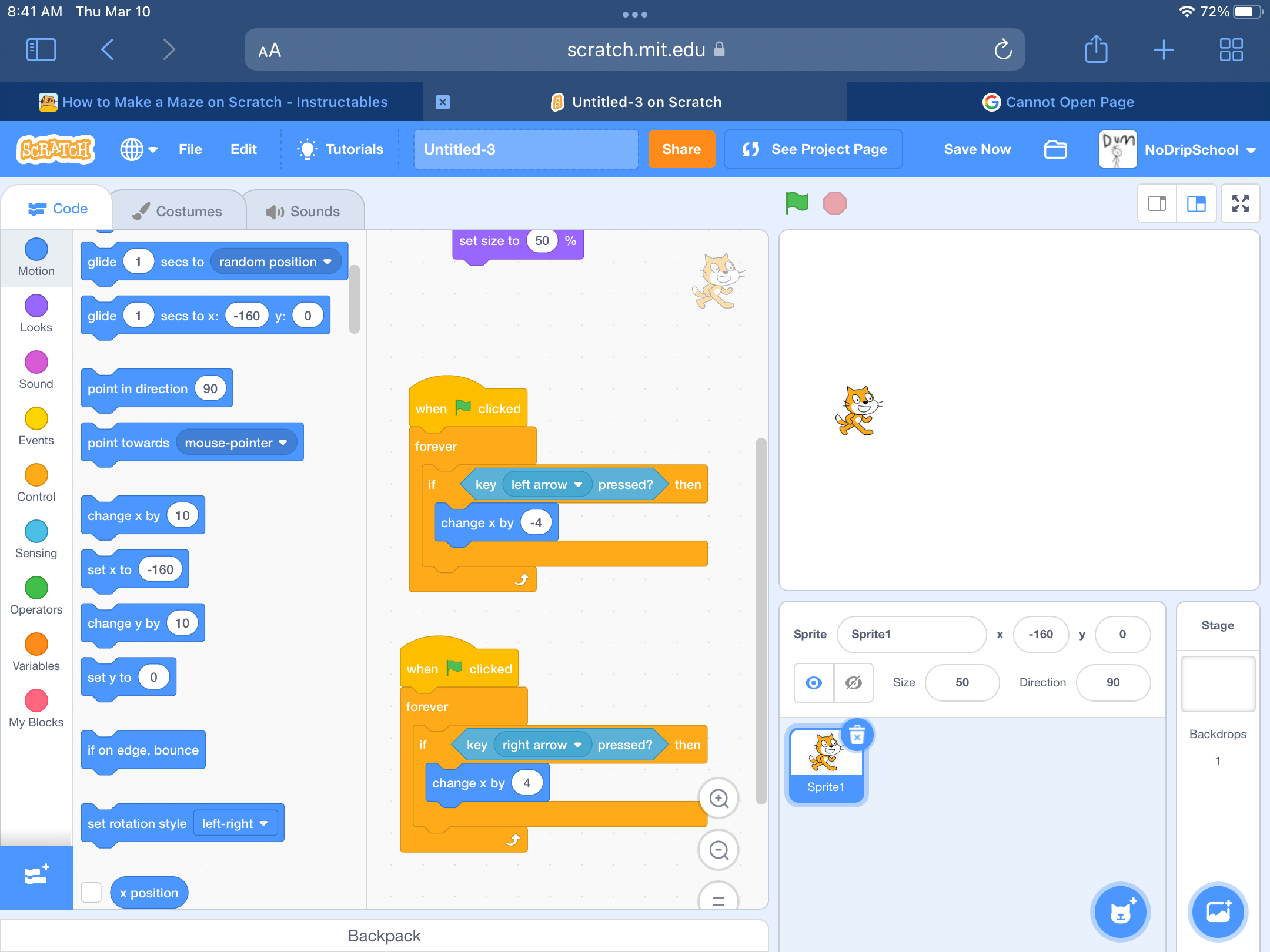
Task: Stop the project with the stop sign
Action: tap(834, 203)
